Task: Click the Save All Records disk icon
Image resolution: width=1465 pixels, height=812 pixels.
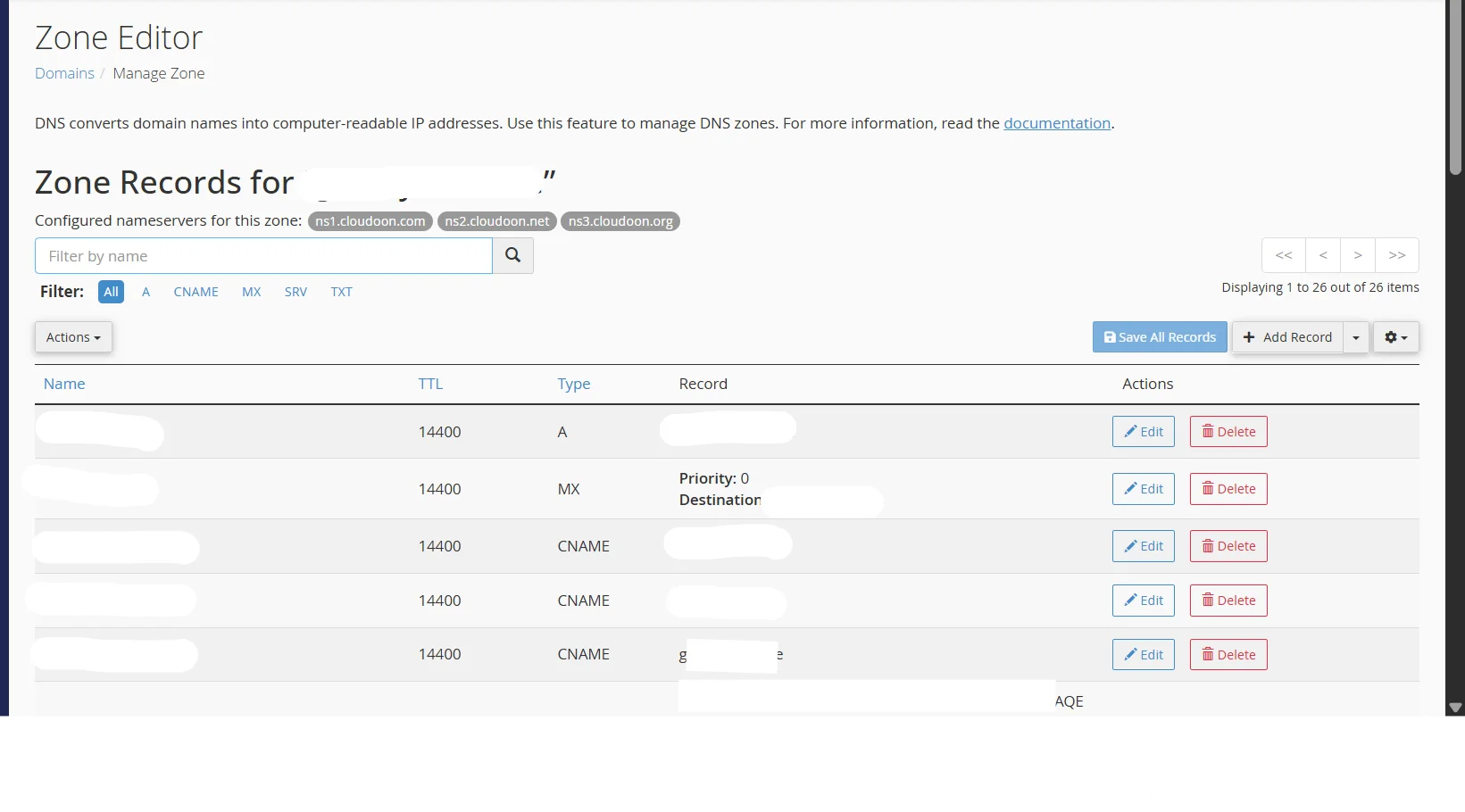Action: (x=1110, y=336)
